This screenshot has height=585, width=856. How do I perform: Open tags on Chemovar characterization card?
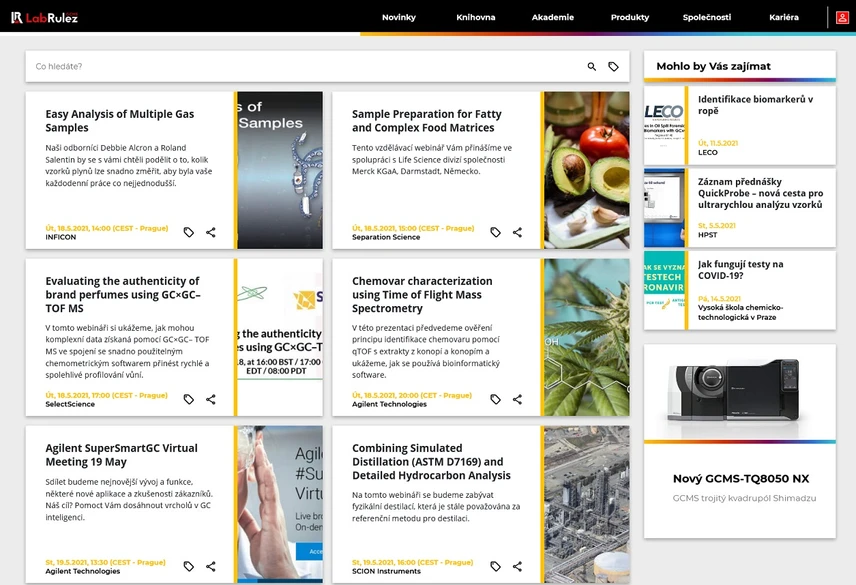click(x=495, y=400)
